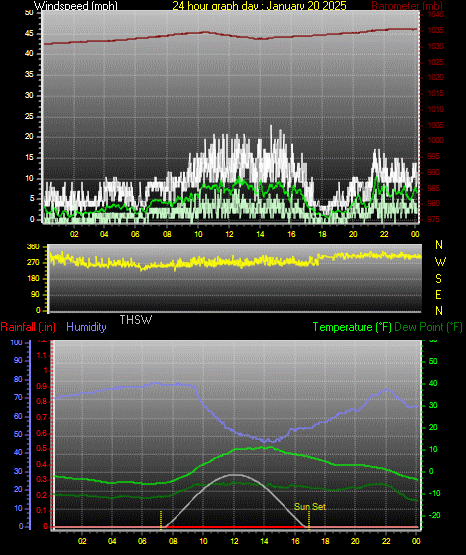Viewport: 466px width, 555px height.
Task: Click the 'Barometer (mb)' axis title
Action: [x=407, y=5]
